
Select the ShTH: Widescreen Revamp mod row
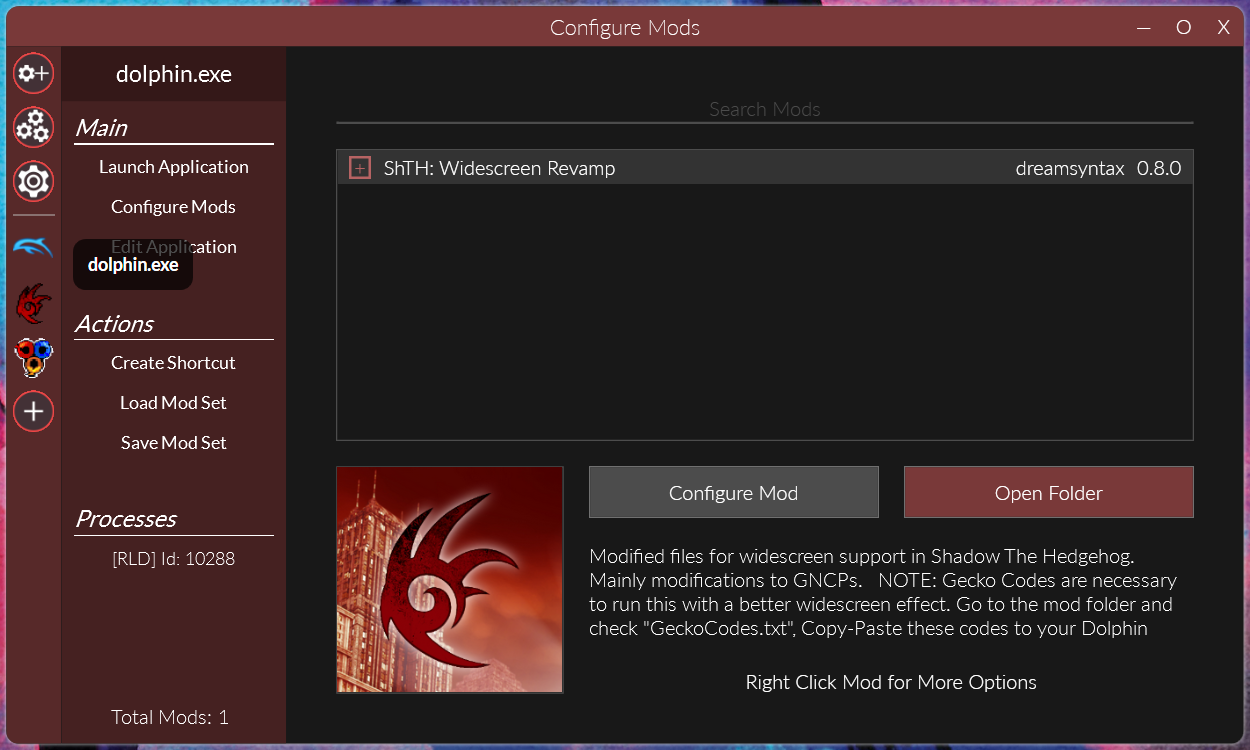tap(765, 168)
